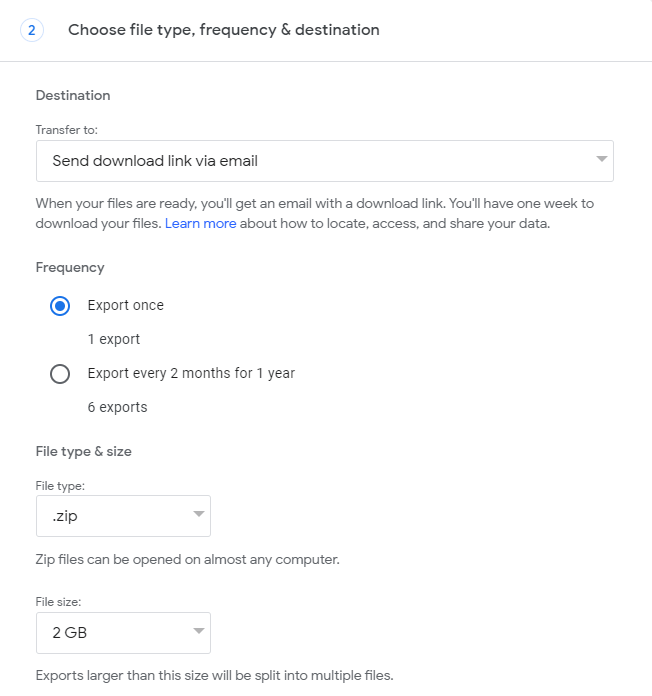Screen dimensions: 652x696
Task: Click the Destination section heading
Action: point(73,95)
